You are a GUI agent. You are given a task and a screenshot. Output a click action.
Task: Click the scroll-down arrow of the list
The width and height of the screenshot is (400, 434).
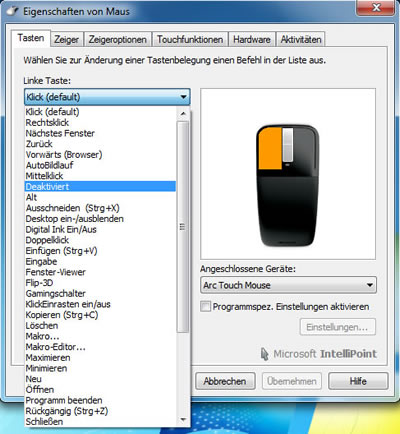pyautogui.click(x=183, y=419)
